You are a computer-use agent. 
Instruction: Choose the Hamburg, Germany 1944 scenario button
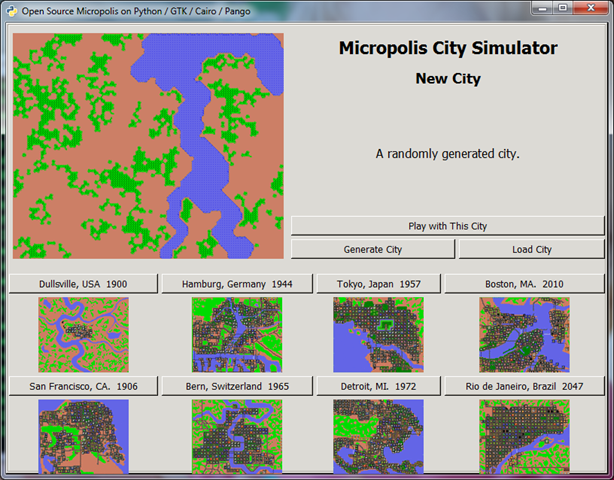(237, 284)
